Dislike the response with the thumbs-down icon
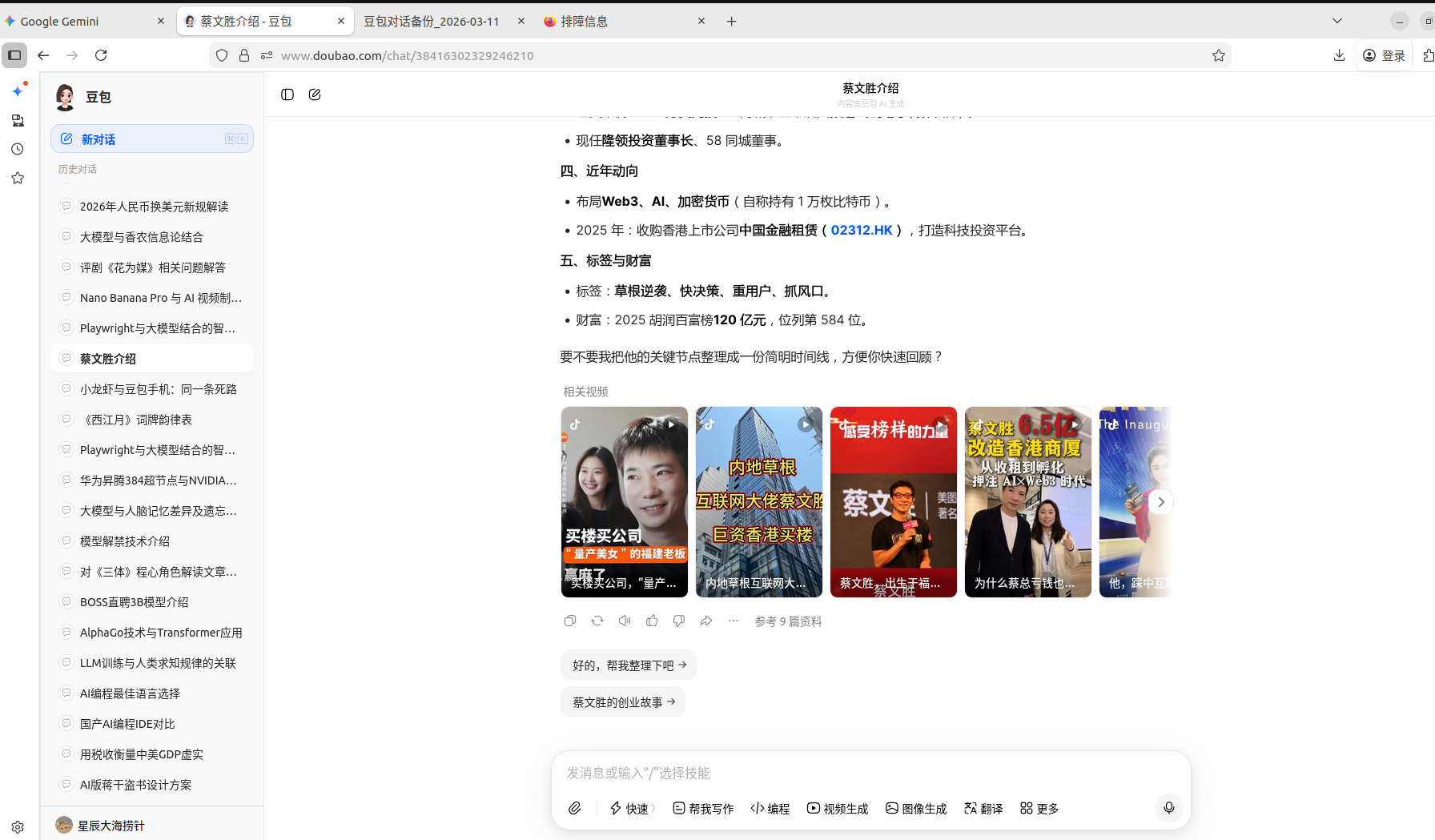Image resolution: width=1435 pixels, height=840 pixels. point(679,621)
